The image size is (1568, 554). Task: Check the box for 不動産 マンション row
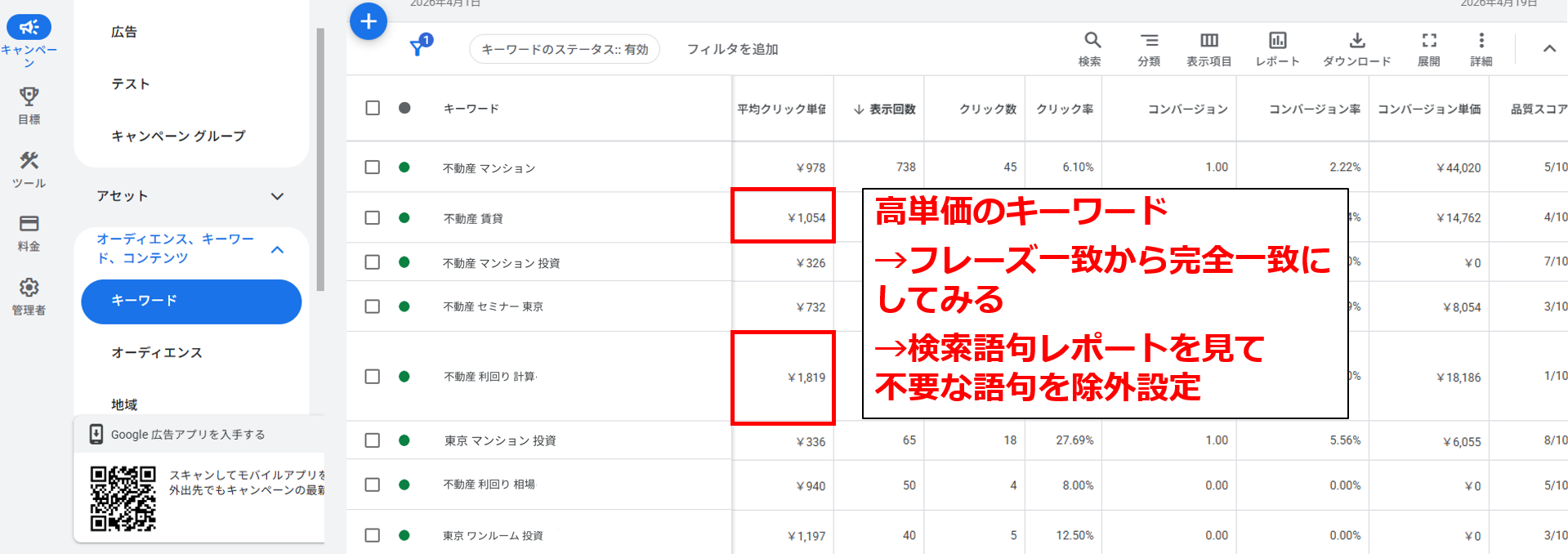coord(373,168)
